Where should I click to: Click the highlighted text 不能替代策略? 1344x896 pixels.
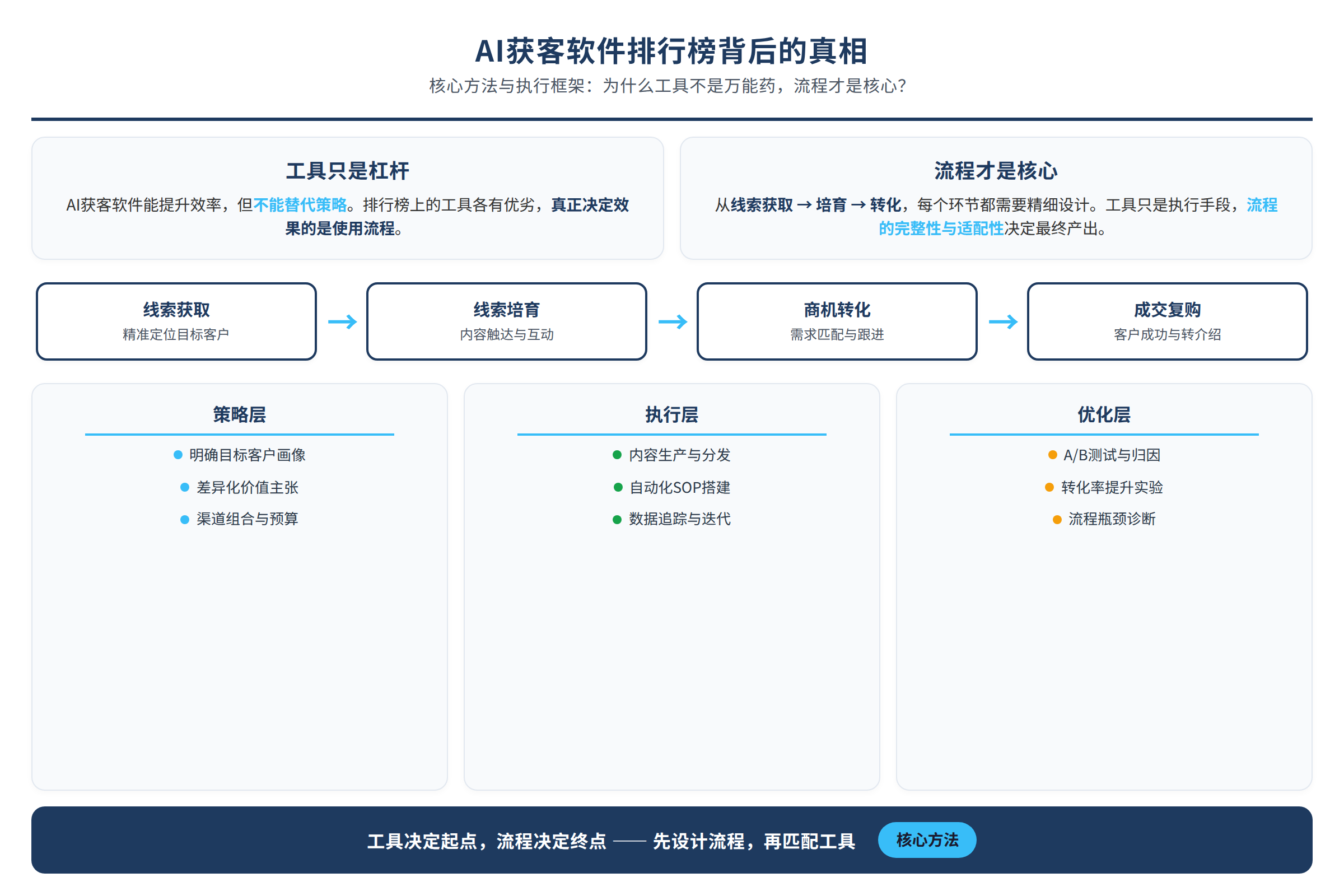point(300,204)
